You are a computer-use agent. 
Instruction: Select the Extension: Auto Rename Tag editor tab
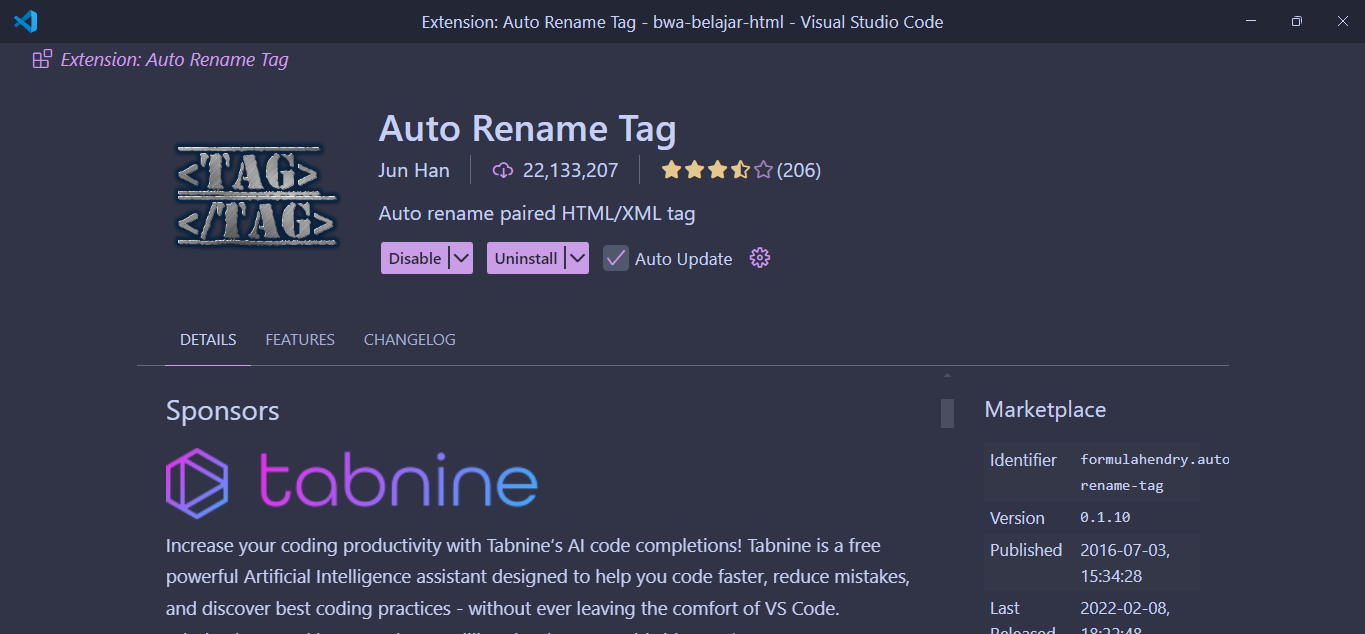click(x=161, y=59)
